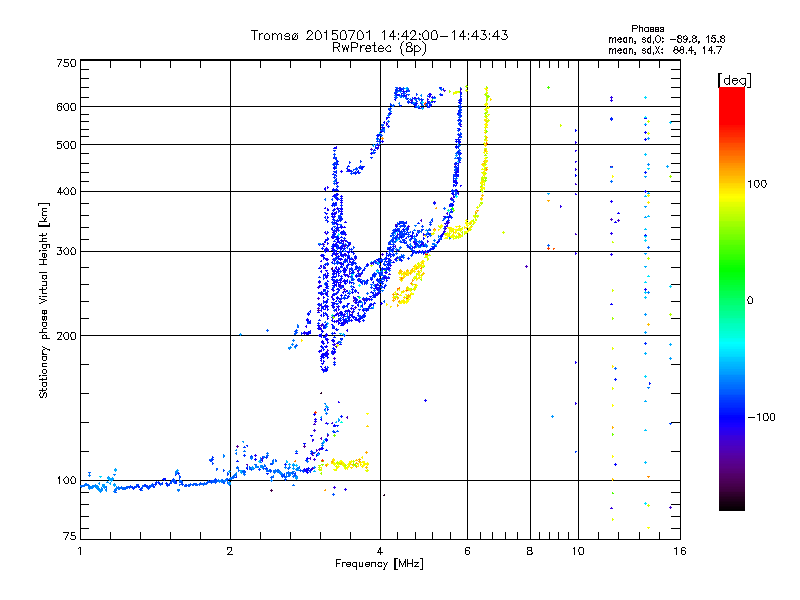Click the '[deg]' colorbar unit label

(x=734, y=80)
